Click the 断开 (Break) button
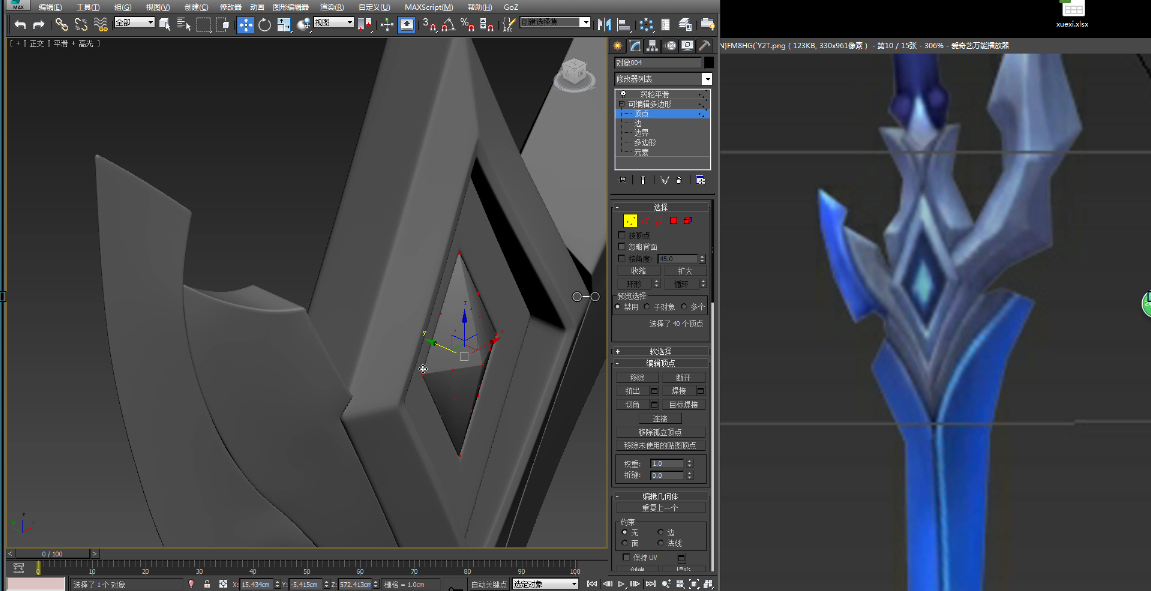1151x591 pixels. (x=683, y=377)
